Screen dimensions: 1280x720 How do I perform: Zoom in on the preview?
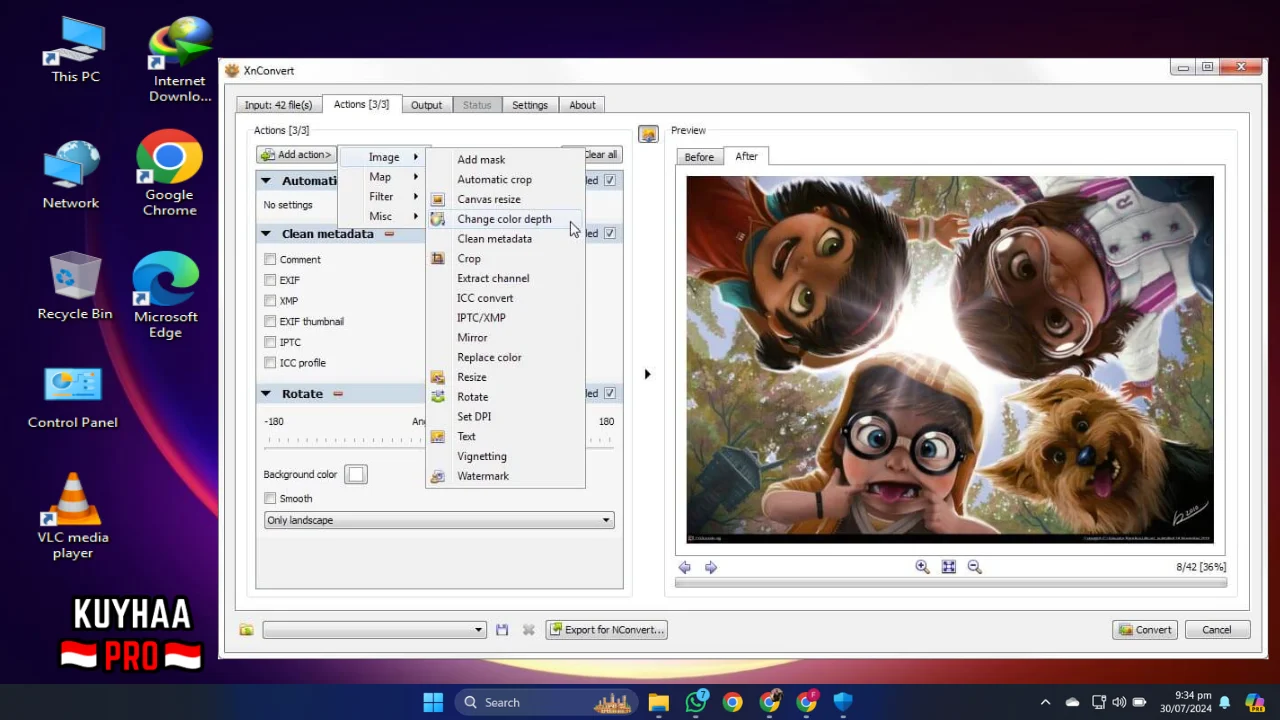922,567
